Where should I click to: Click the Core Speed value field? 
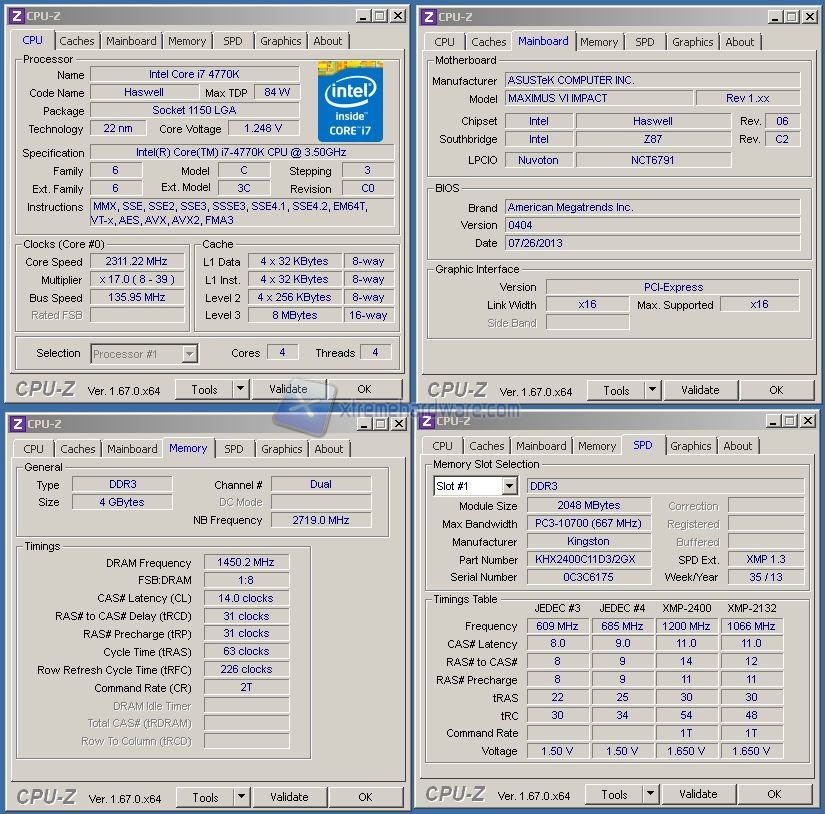(x=137, y=261)
